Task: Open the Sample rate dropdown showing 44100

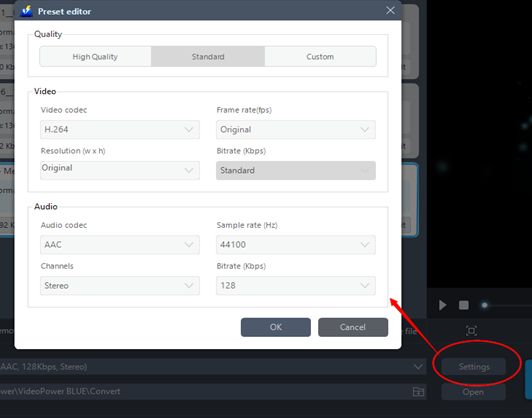Action: click(x=296, y=245)
